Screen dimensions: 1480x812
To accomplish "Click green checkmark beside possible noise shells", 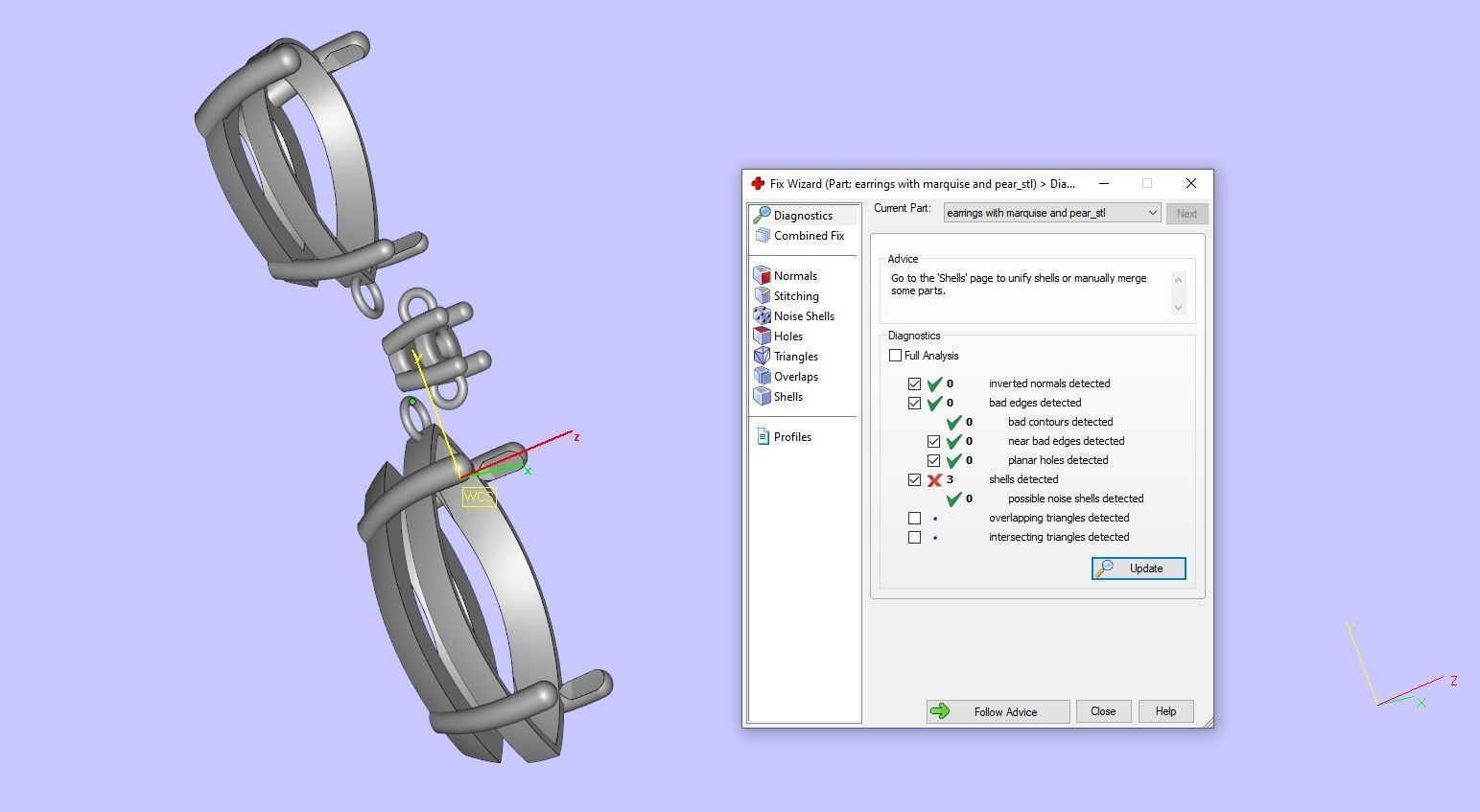I will tap(953, 499).
